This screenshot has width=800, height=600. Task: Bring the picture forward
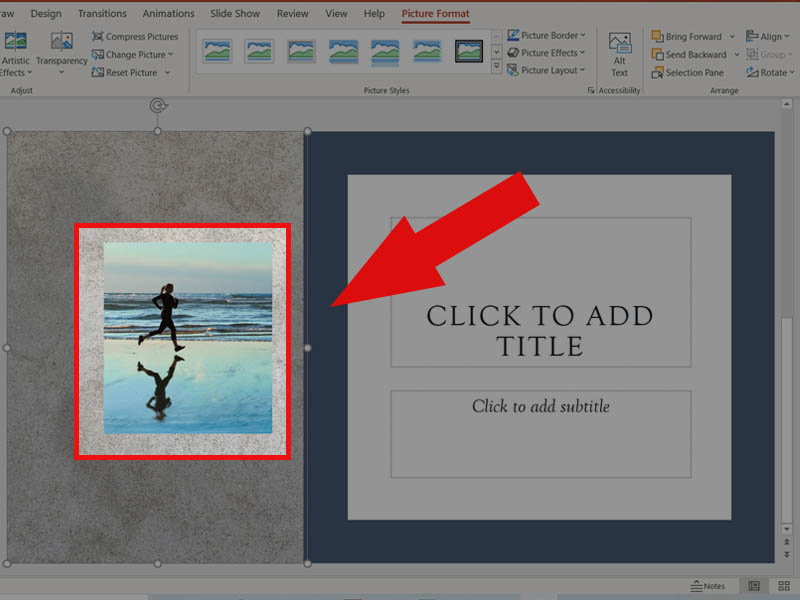pyautogui.click(x=690, y=35)
